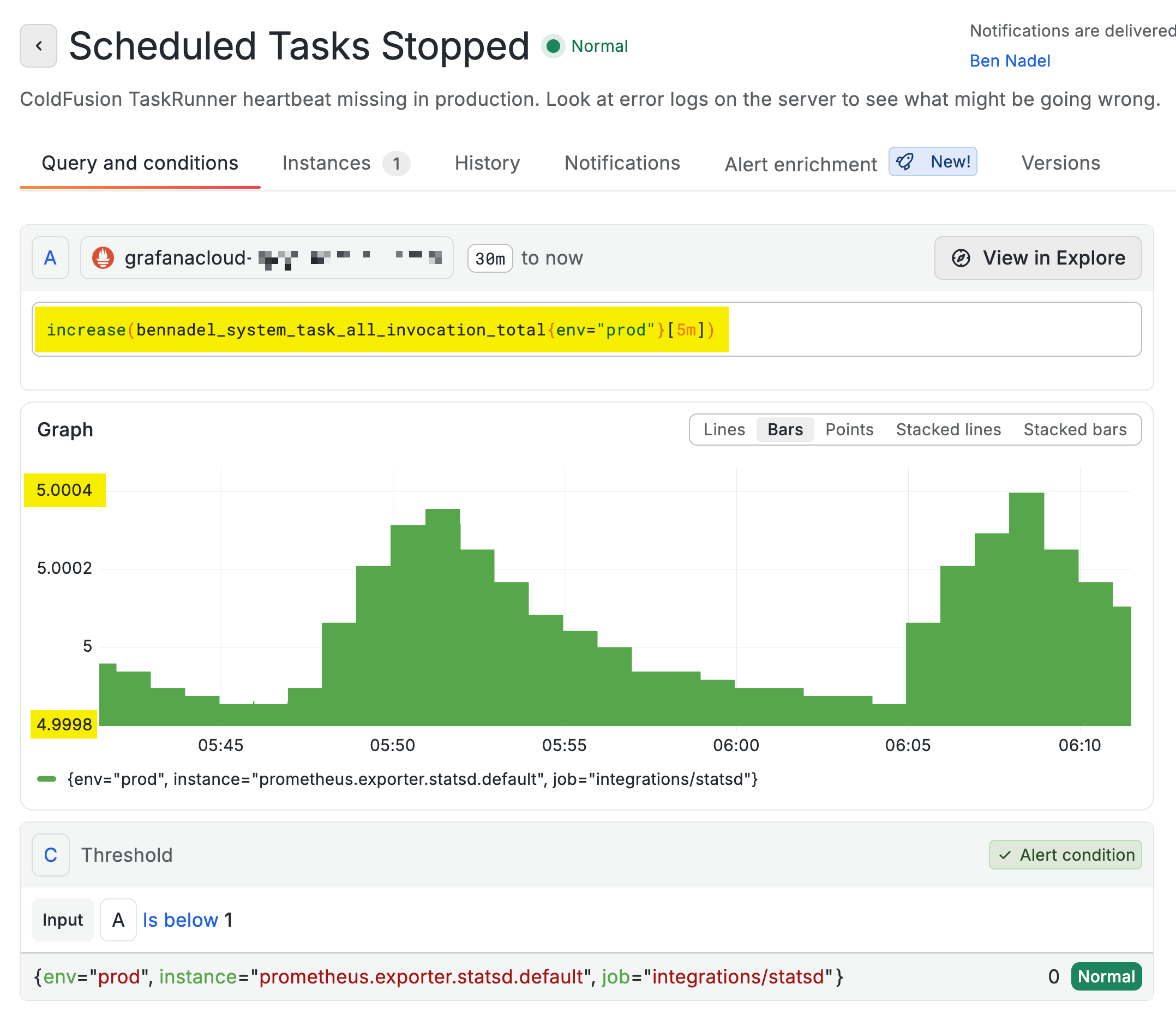This screenshot has height=1020, width=1176.
Task: Switch graph style to Points
Action: 849,430
